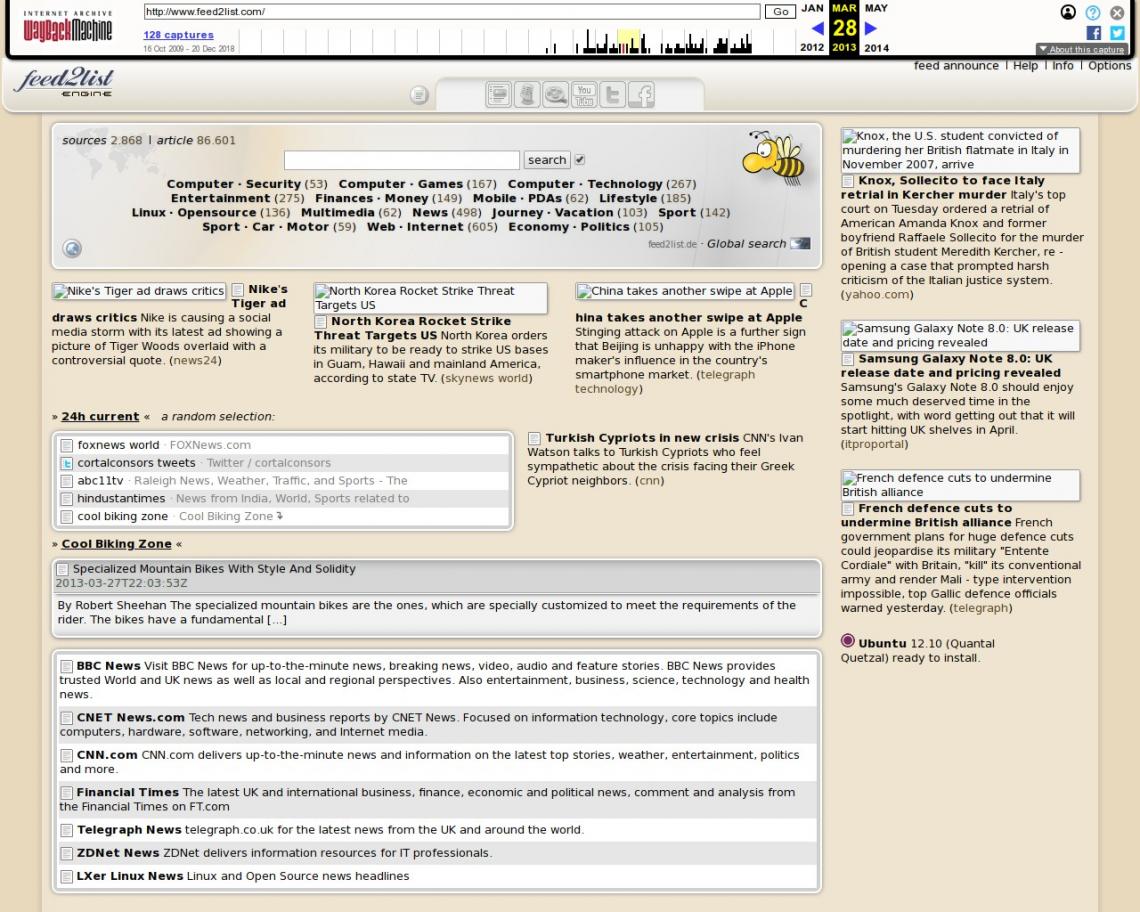Expand the About this capture dropdown
The width and height of the screenshot is (1140, 912).
(x=1082, y=49)
